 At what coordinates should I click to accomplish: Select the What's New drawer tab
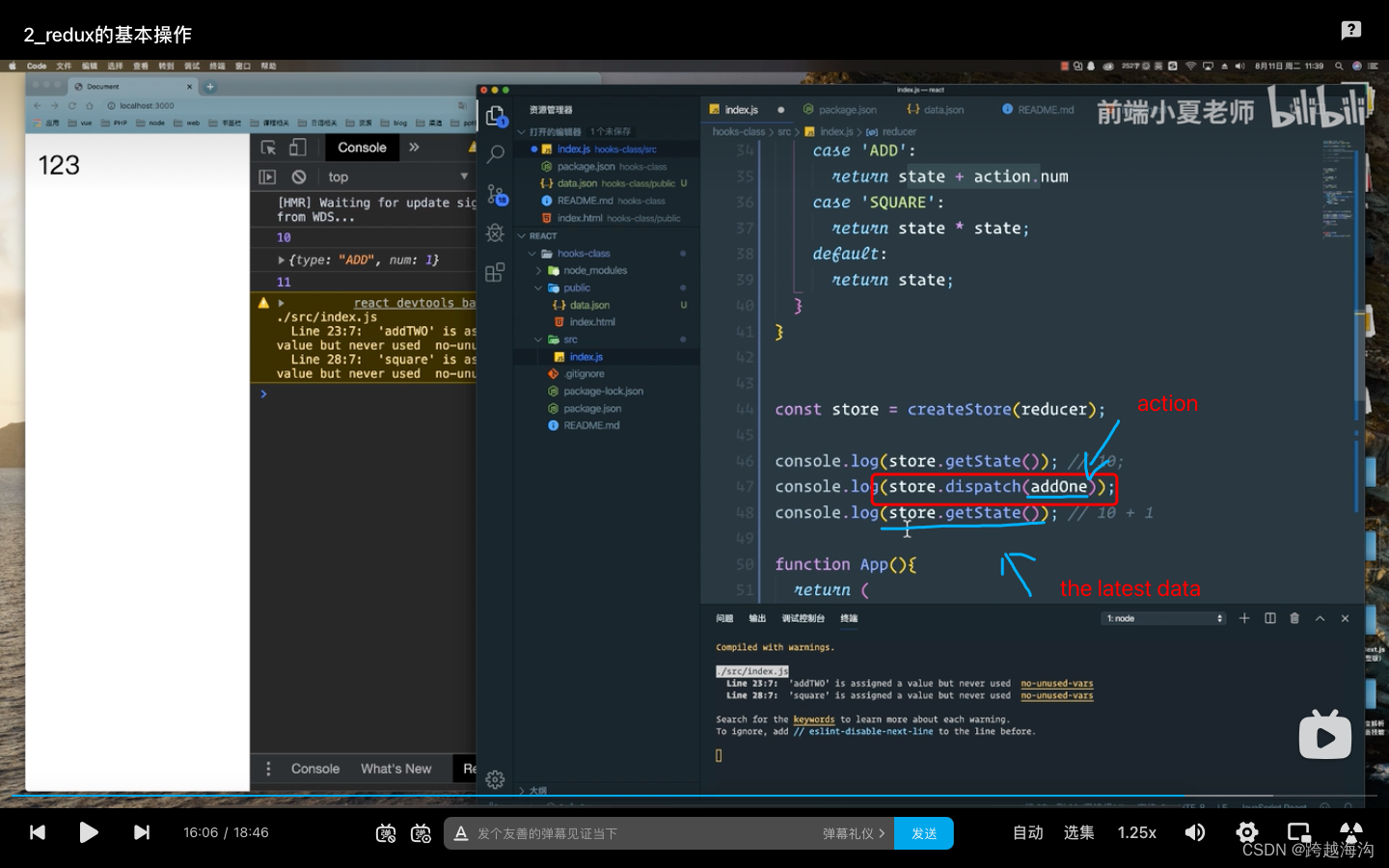395,769
